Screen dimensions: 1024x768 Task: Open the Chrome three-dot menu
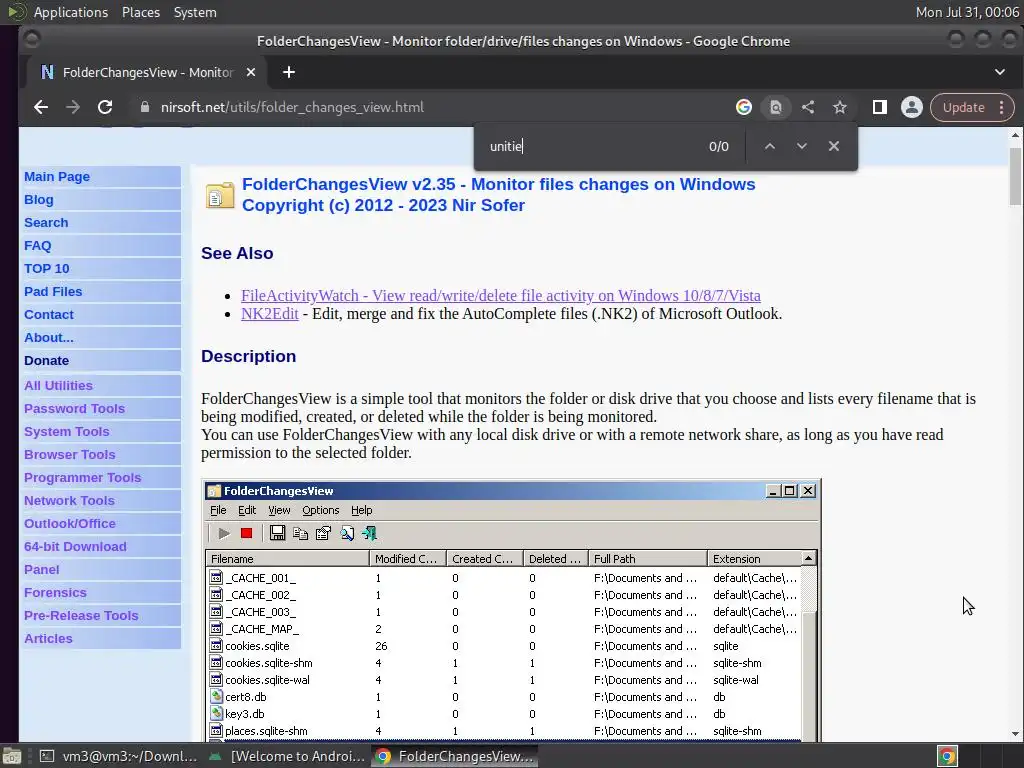[1002, 107]
